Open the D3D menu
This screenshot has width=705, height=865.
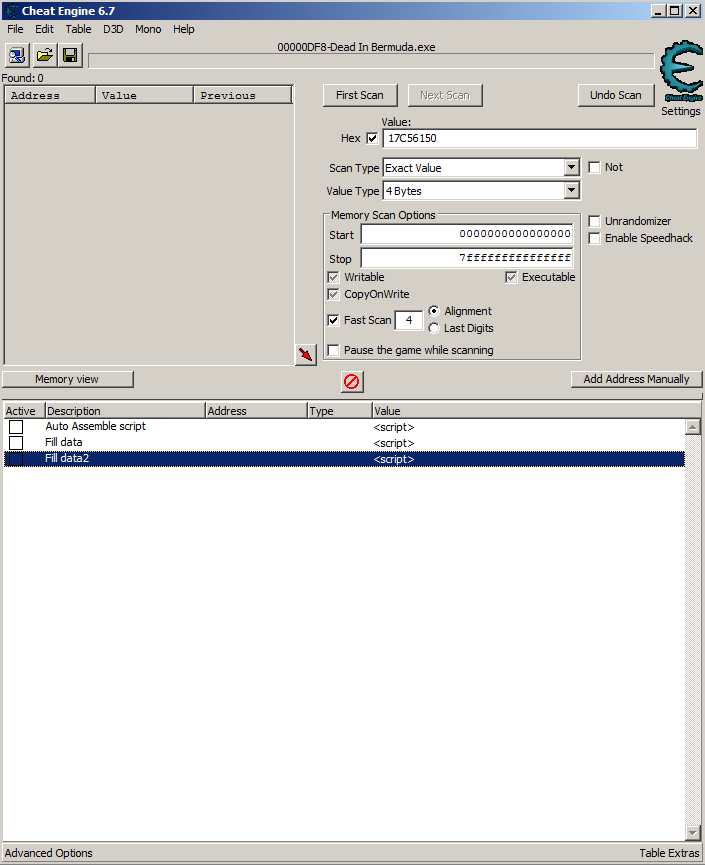point(113,29)
